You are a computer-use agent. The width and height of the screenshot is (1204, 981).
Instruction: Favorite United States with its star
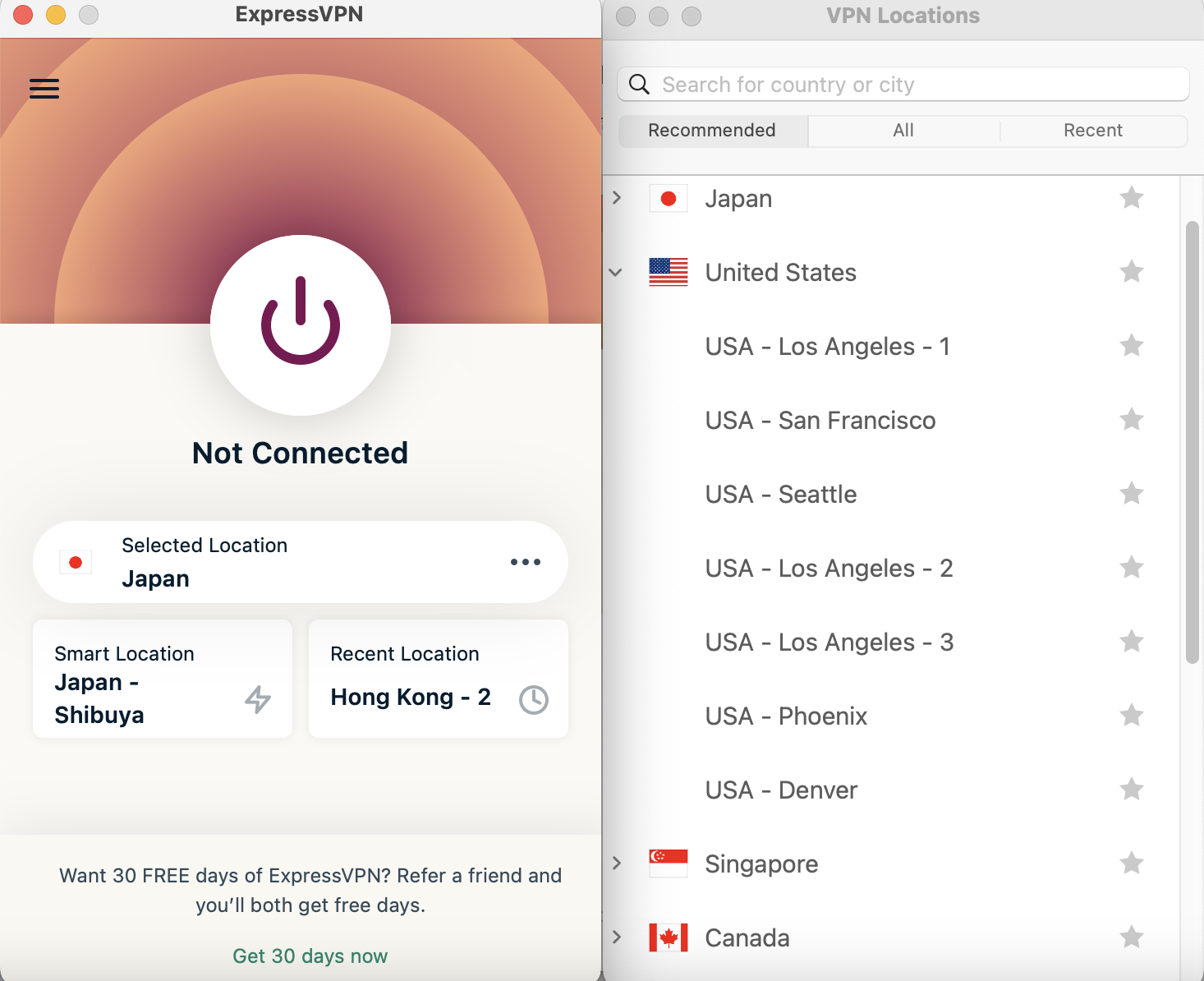[1132, 271]
